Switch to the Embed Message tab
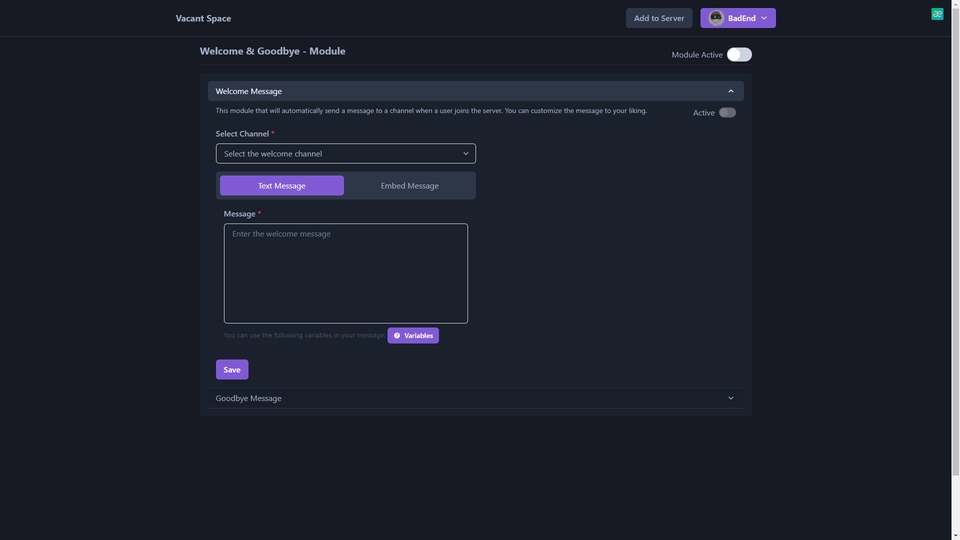This screenshot has height=540, width=960. 410,186
